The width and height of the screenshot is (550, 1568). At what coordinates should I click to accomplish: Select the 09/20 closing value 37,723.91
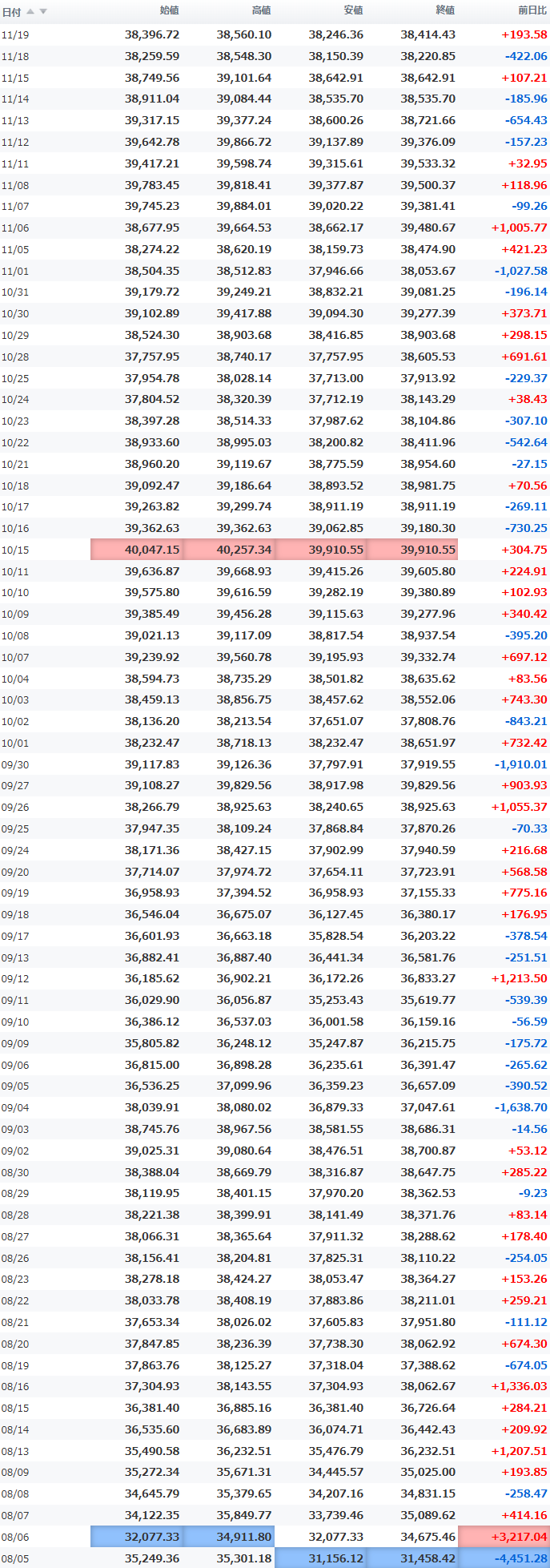point(428,872)
